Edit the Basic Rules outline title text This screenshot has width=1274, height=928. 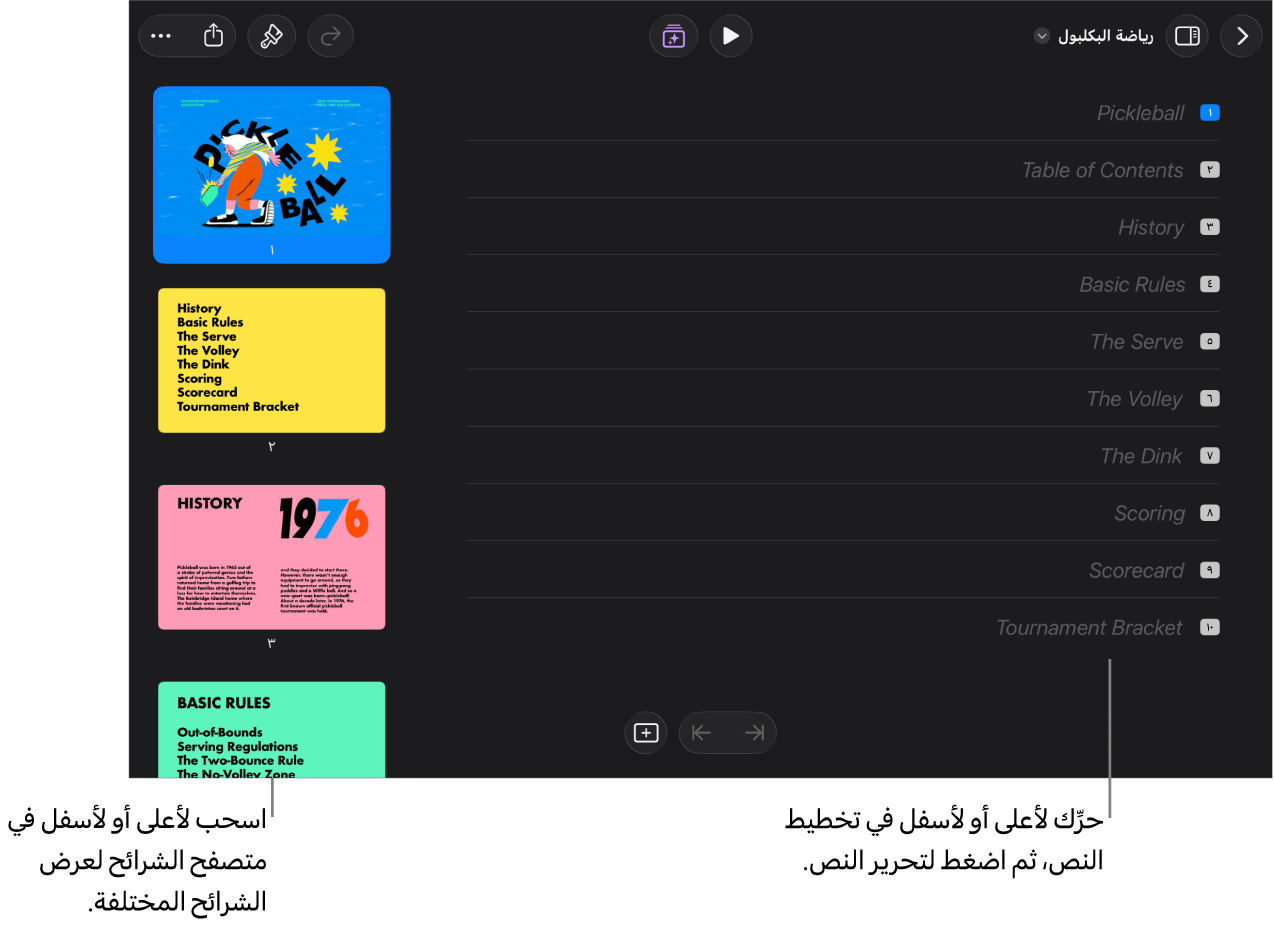click(1132, 285)
